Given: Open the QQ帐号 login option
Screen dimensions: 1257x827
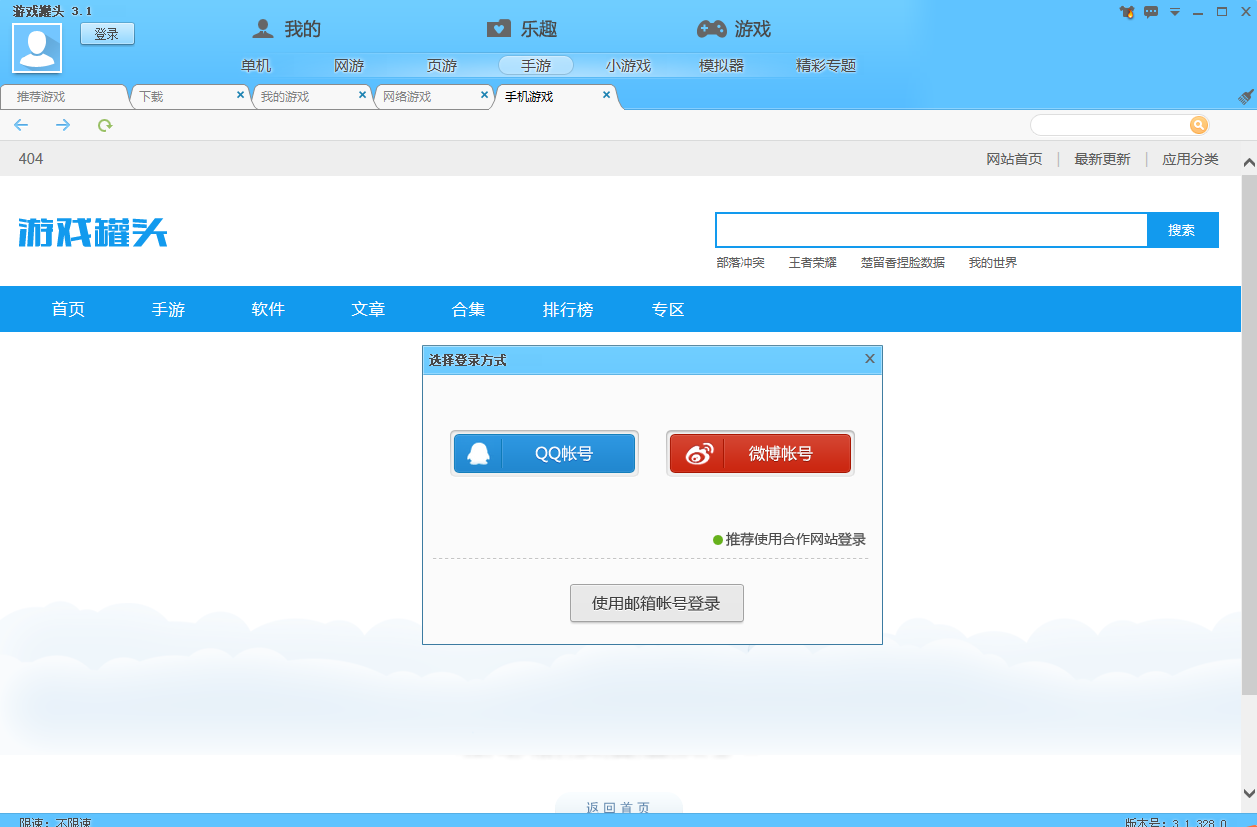Looking at the screenshot, I should [544, 452].
